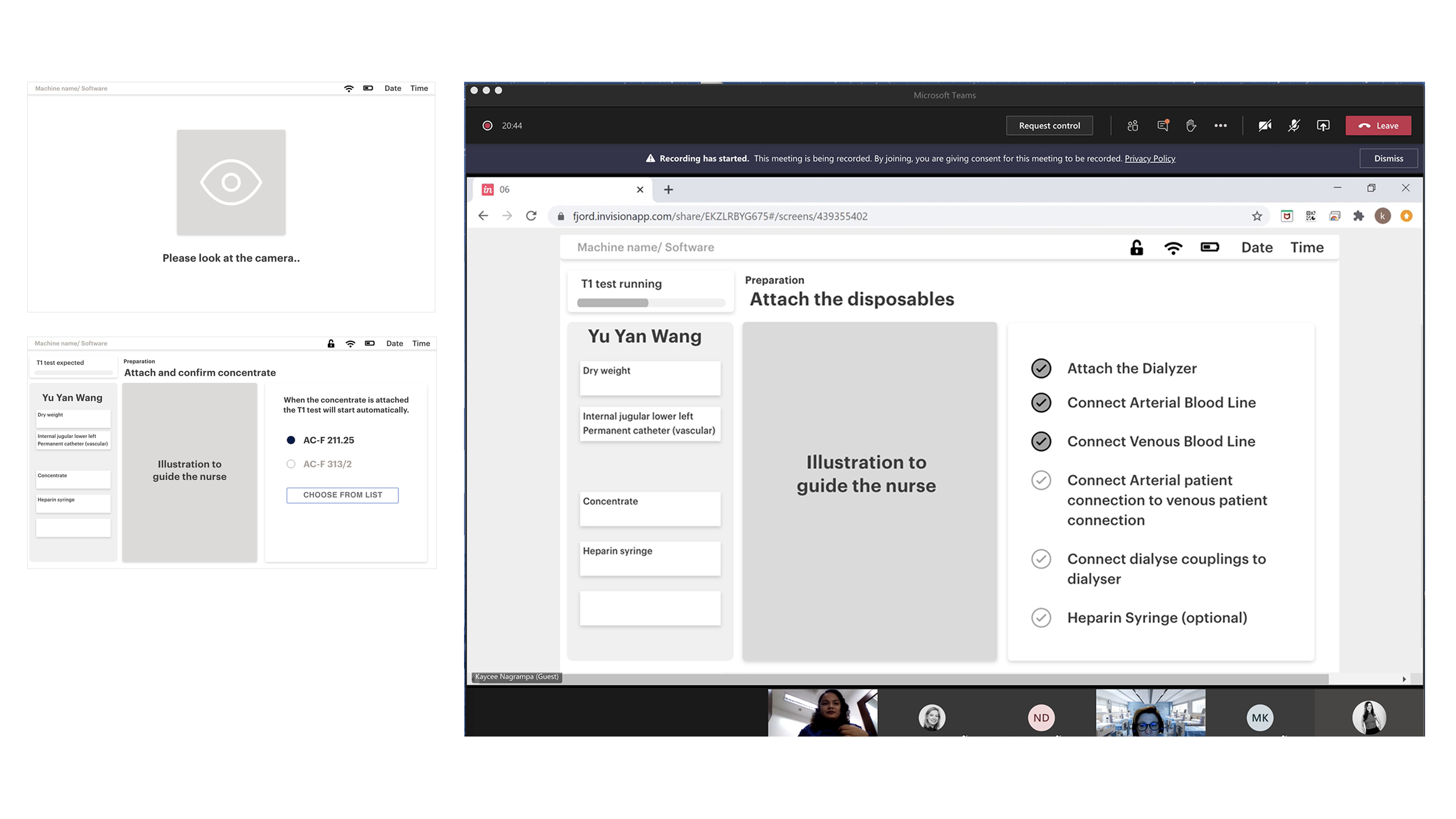Open the Teams chat conversation icon
This screenshot has width=1456, height=819.
(x=1162, y=125)
